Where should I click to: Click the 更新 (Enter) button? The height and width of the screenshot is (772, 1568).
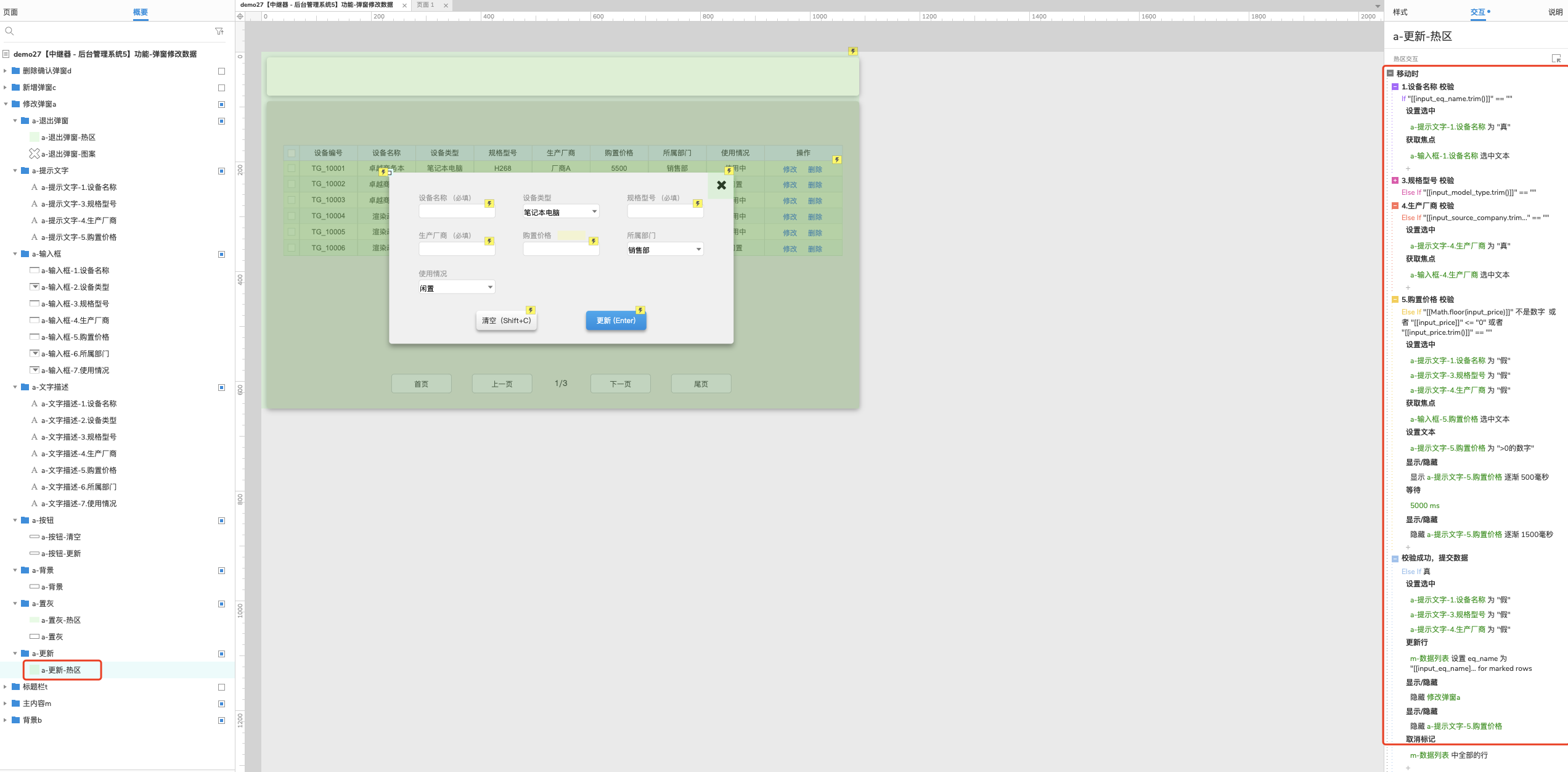(616, 321)
